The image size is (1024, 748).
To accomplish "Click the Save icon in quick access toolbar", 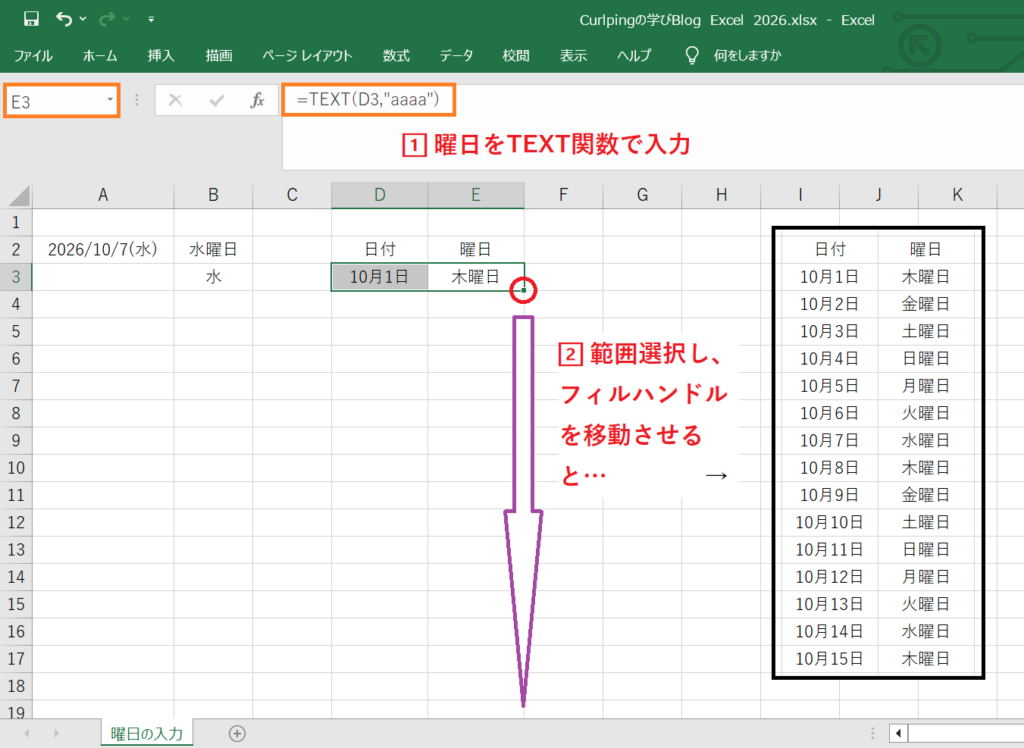I will [x=31, y=19].
